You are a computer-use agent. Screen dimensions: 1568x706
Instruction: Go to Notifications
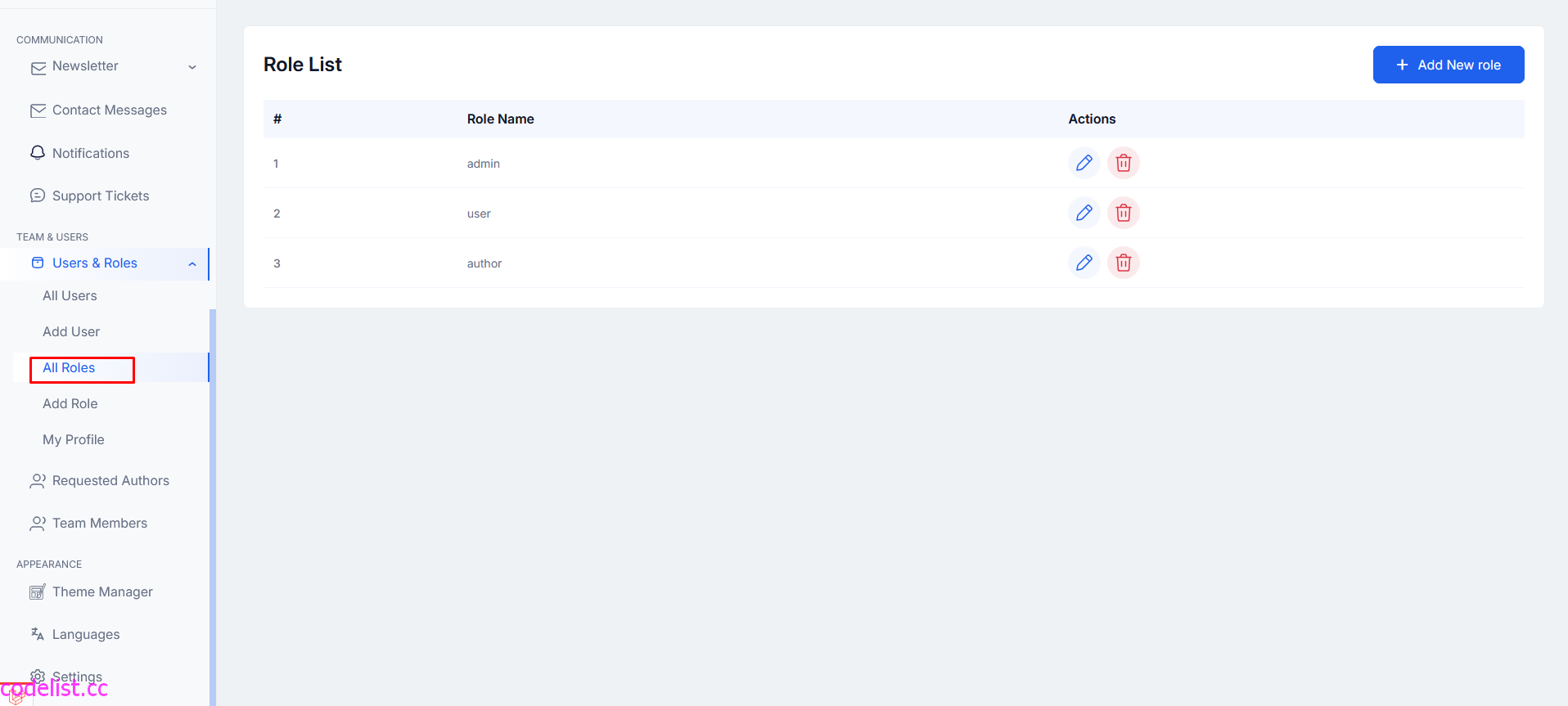point(91,153)
